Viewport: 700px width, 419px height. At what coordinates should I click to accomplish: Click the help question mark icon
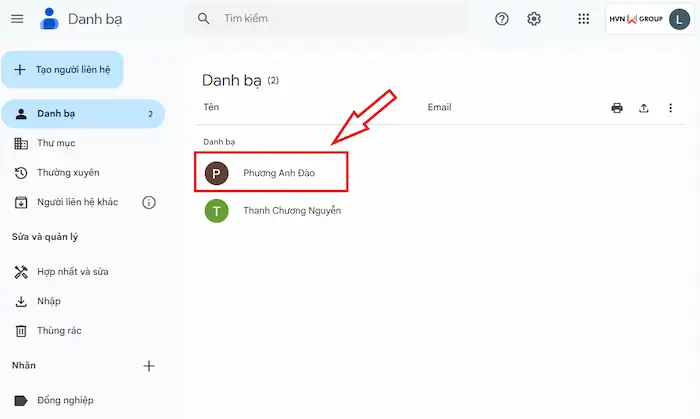tap(503, 19)
